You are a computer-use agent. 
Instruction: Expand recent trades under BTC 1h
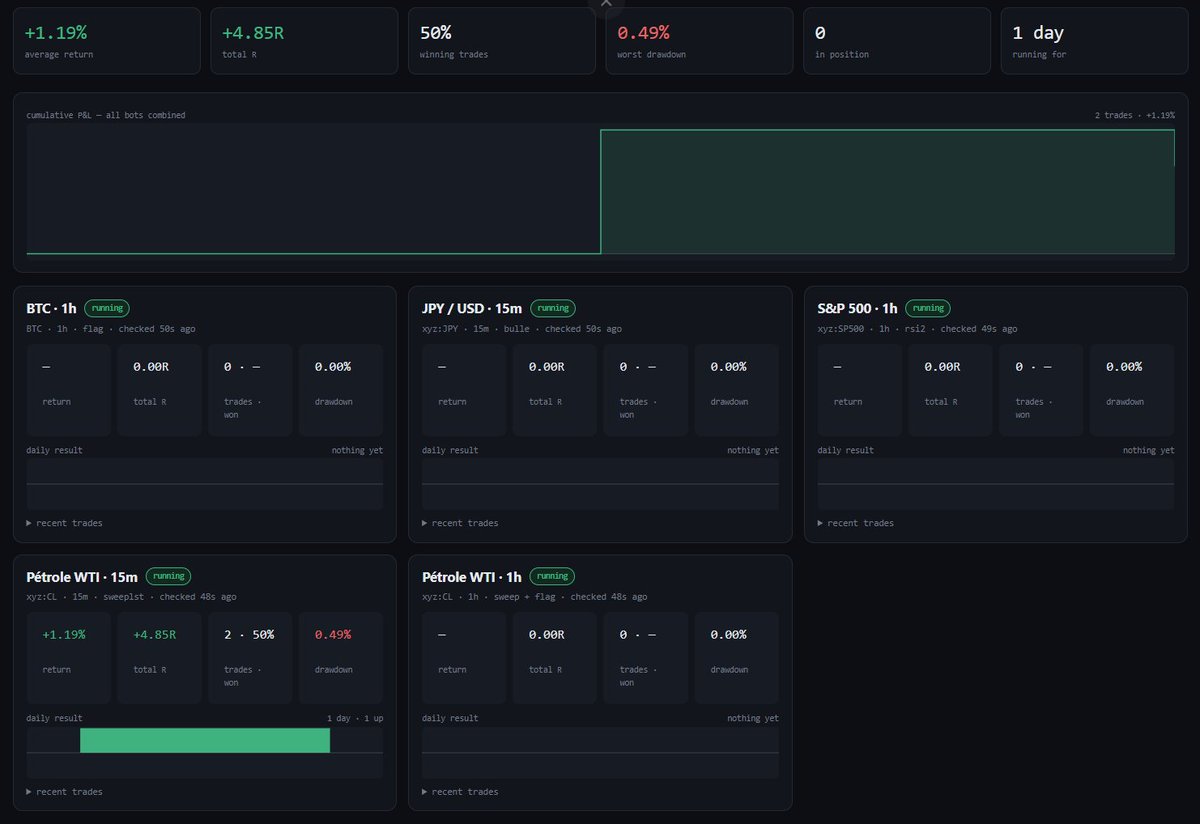pyautogui.click(x=64, y=523)
